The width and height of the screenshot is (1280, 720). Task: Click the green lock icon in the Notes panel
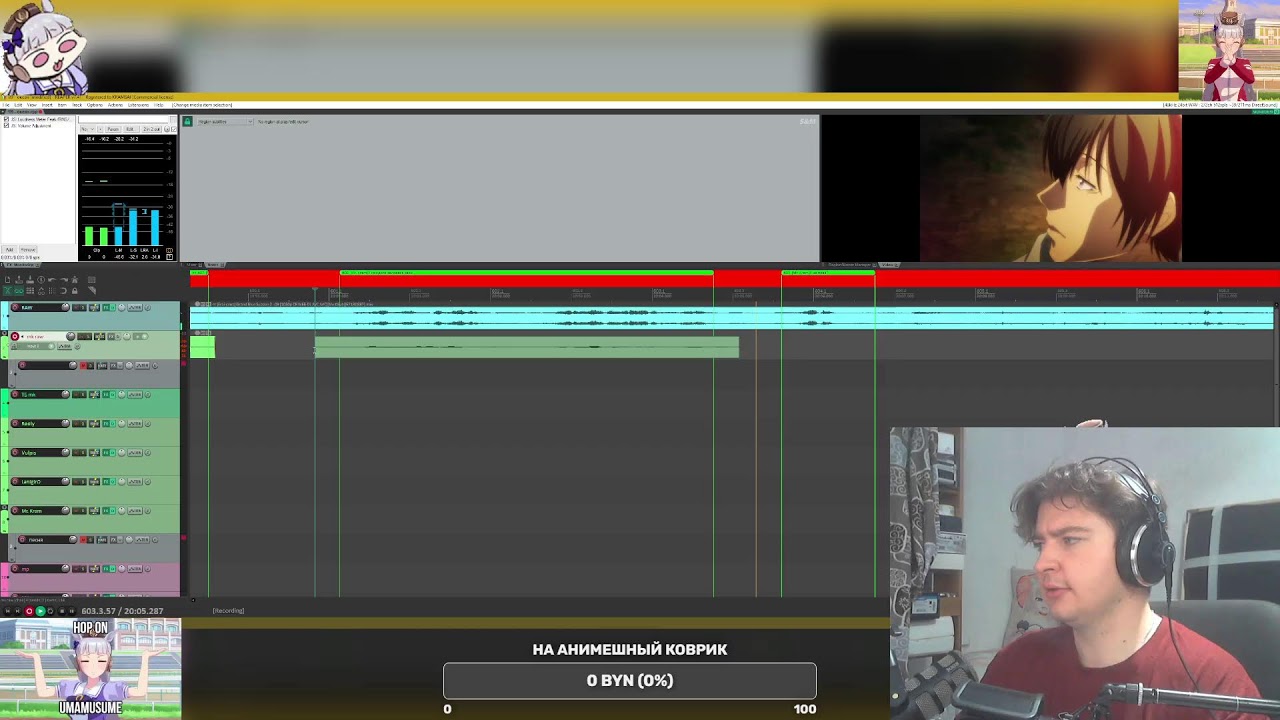click(187, 122)
